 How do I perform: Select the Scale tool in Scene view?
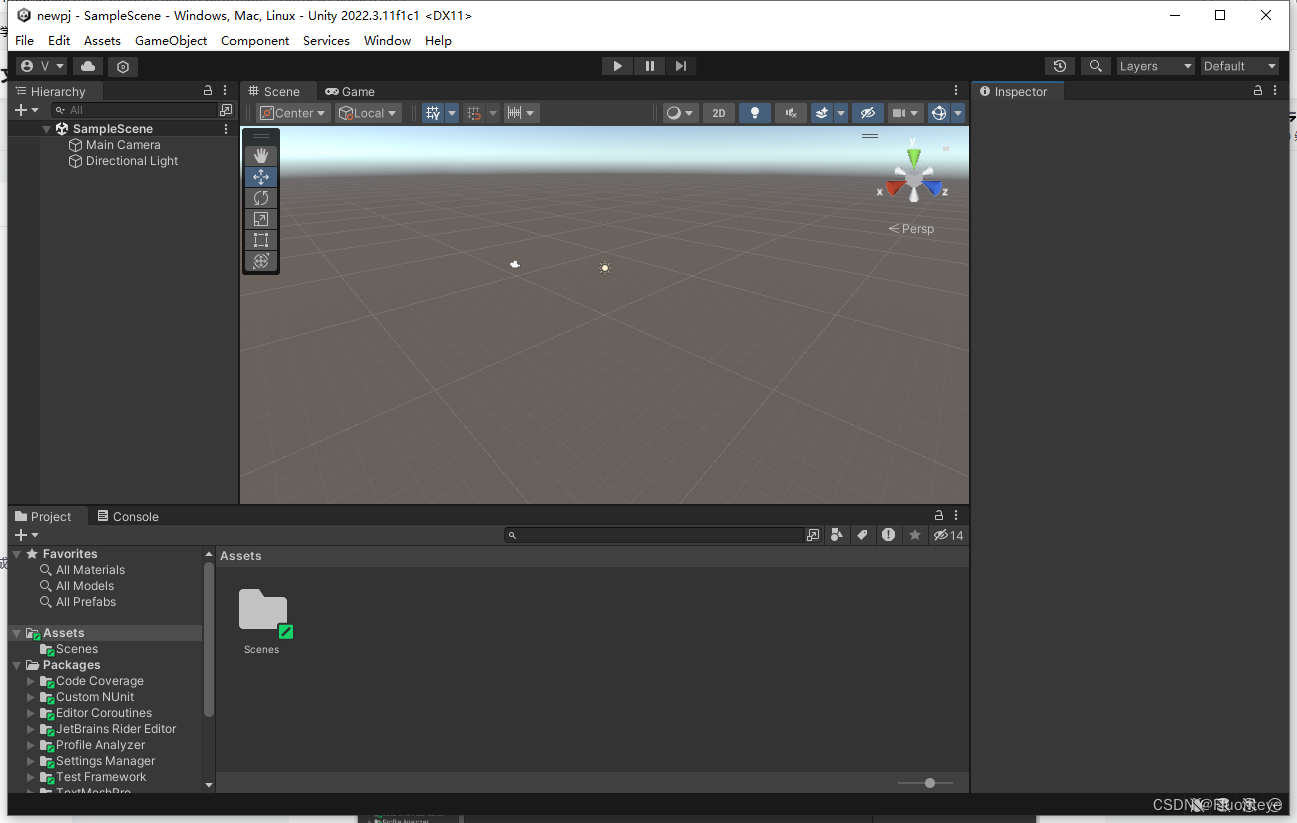coord(261,218)
